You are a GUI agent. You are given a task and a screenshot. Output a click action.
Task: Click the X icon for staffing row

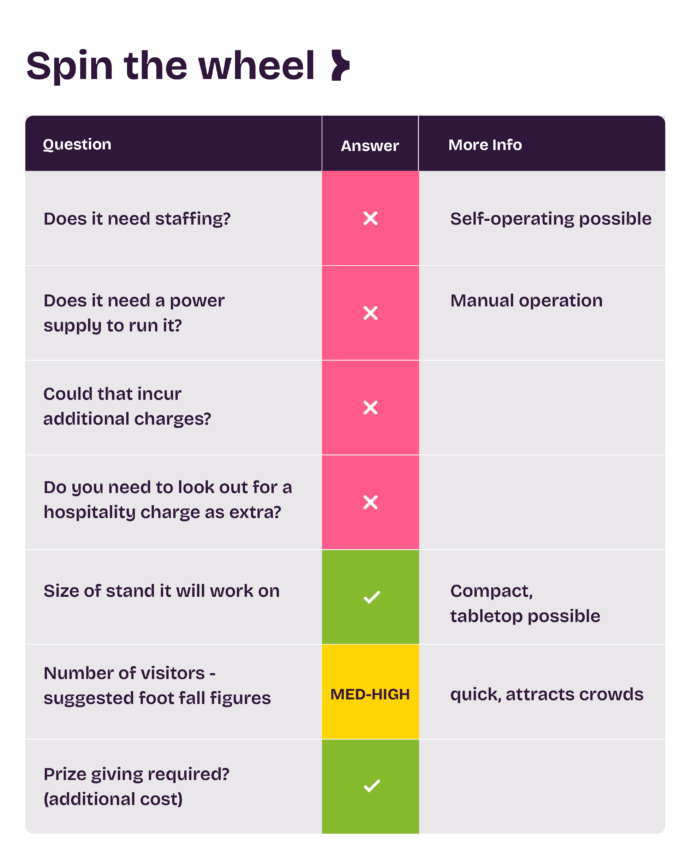(370, 218)
